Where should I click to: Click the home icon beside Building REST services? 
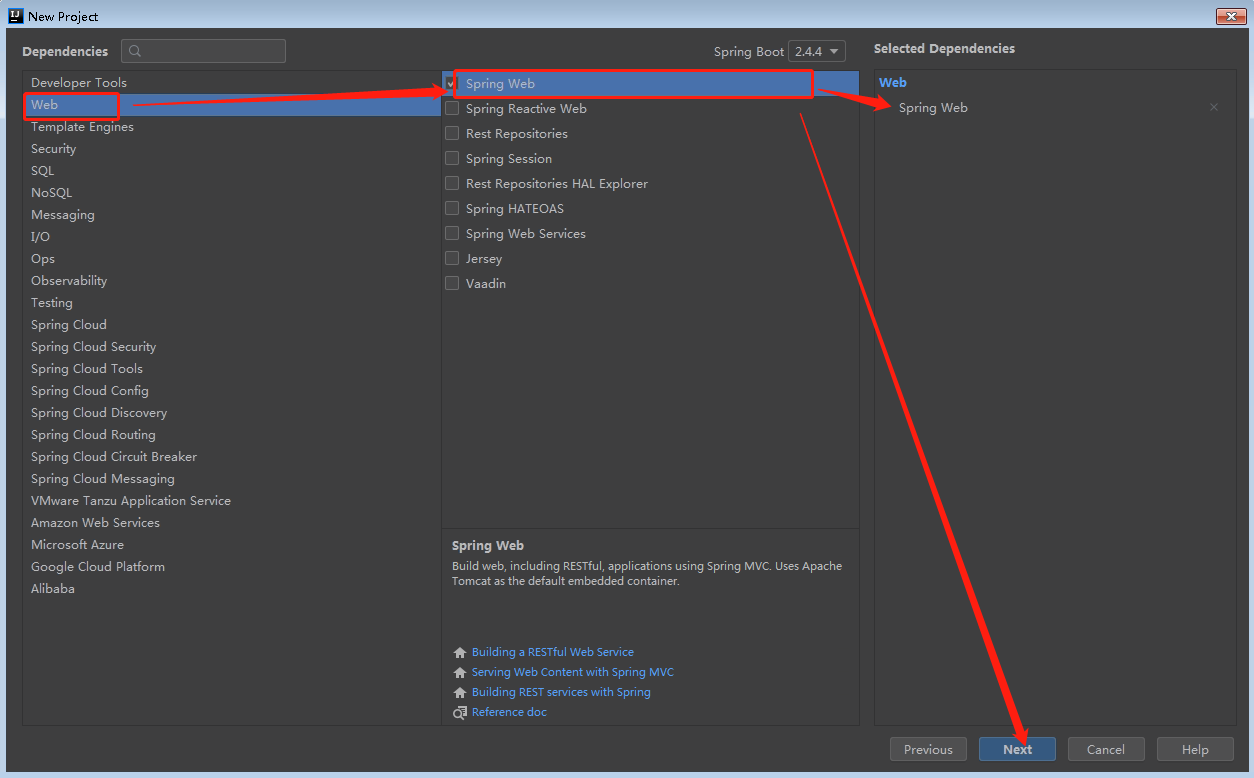[460, 692]
